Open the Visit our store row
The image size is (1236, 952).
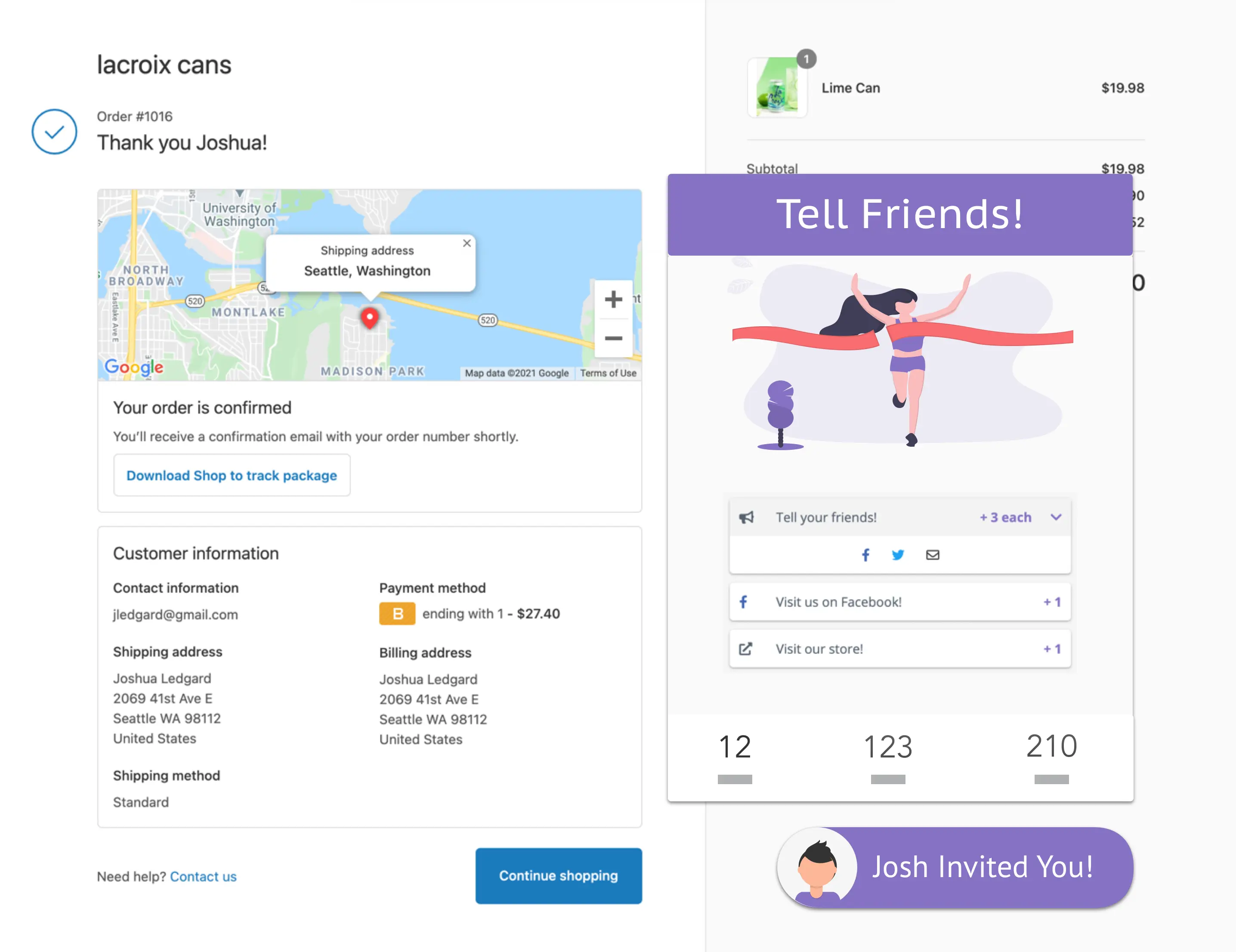tap(899, 649)
